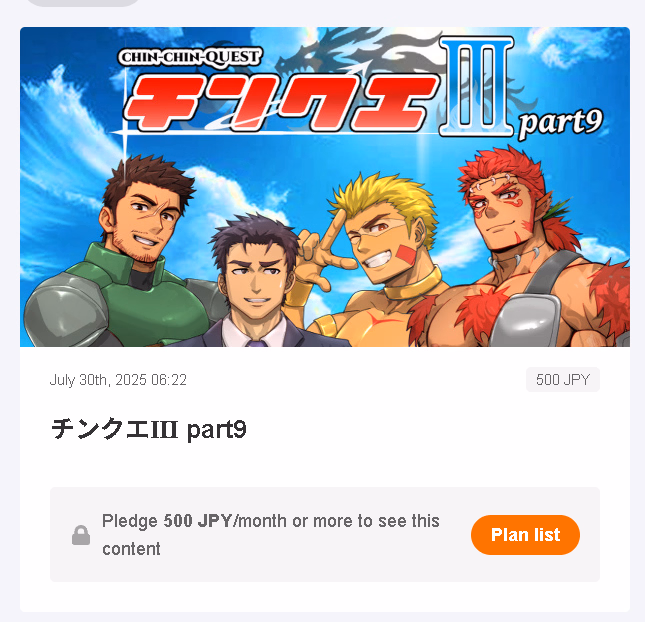Click the blue Roman numeral III logo

coord(477,86)
